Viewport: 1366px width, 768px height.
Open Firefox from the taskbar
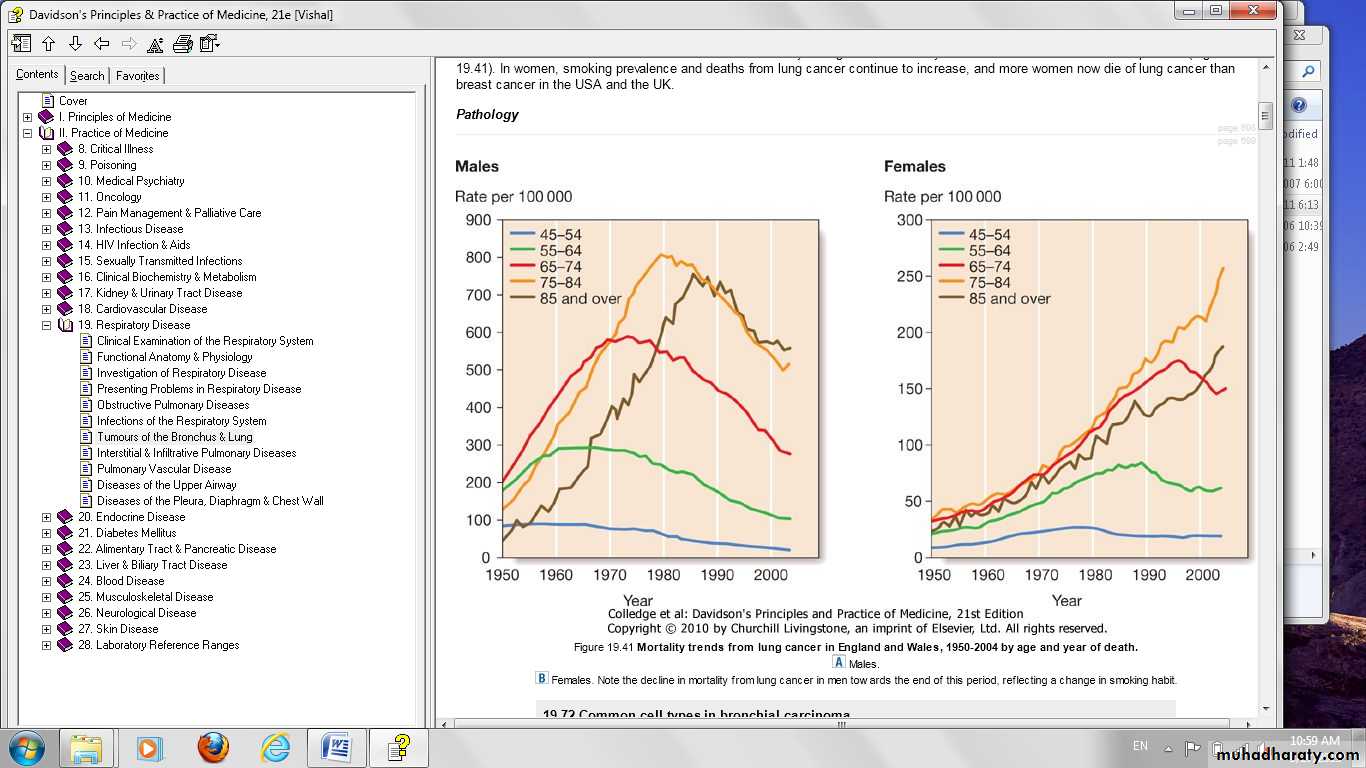click(x=212, y=747)
